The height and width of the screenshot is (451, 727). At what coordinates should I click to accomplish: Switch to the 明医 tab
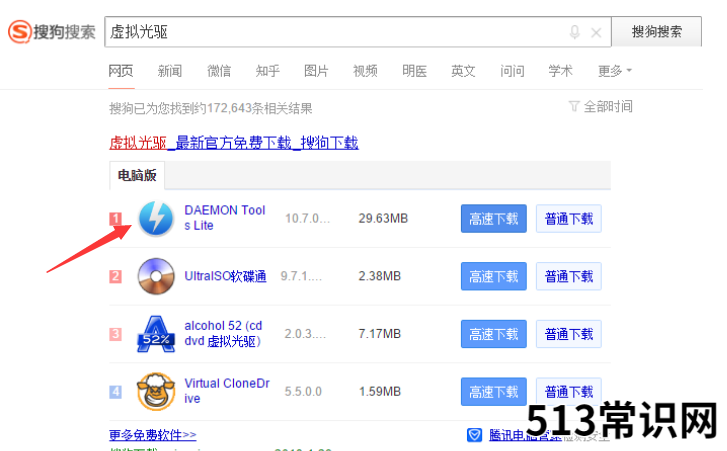415,71
